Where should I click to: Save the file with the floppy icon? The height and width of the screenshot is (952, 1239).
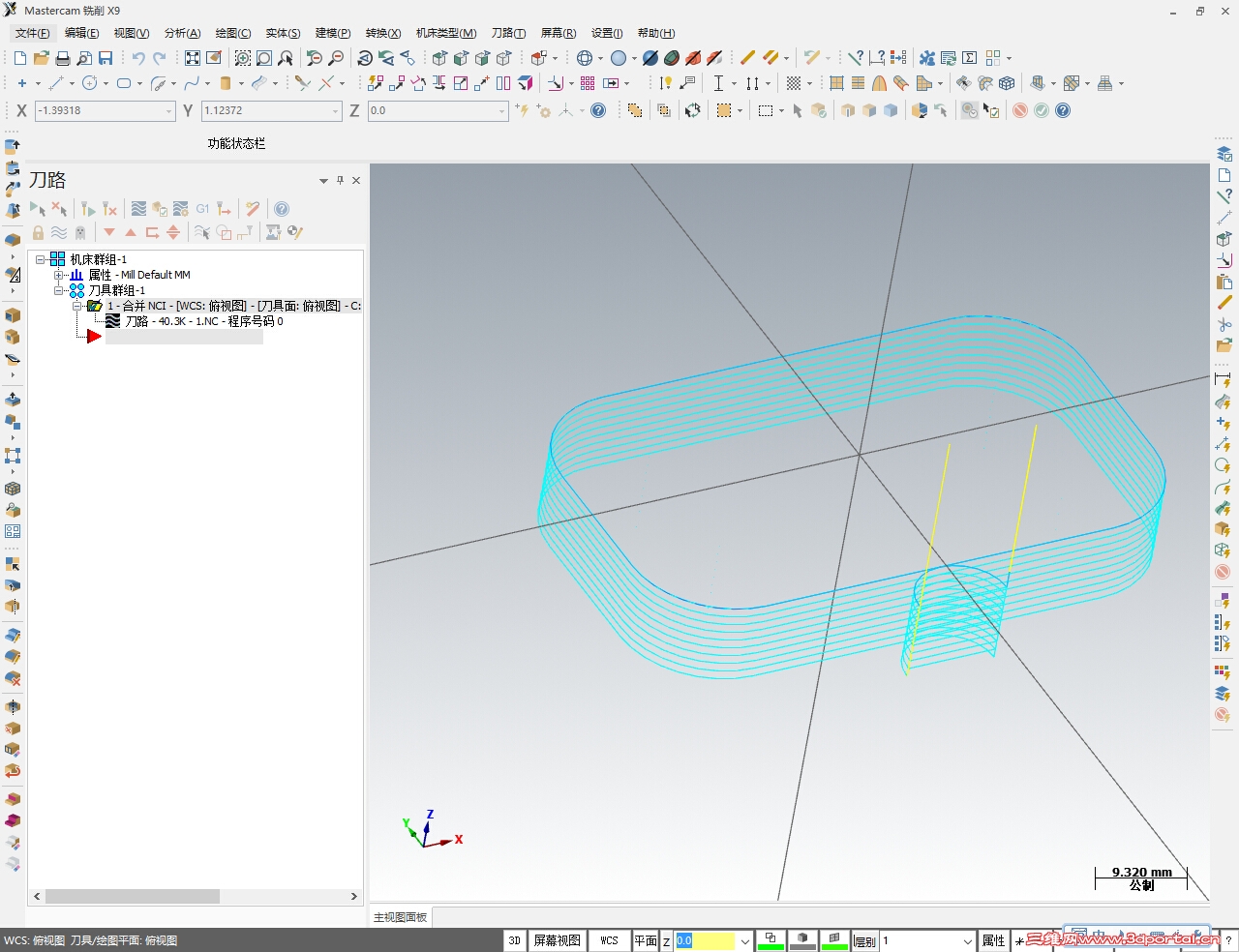106,58
